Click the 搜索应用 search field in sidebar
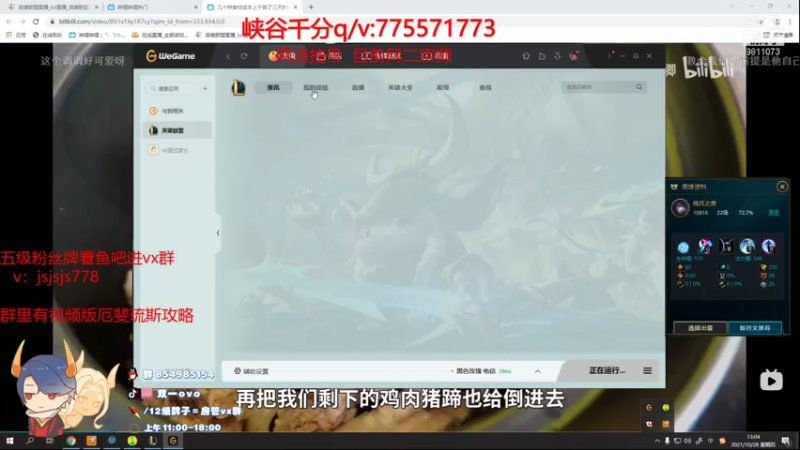This screenshot has height=450, width=800. 172,88
